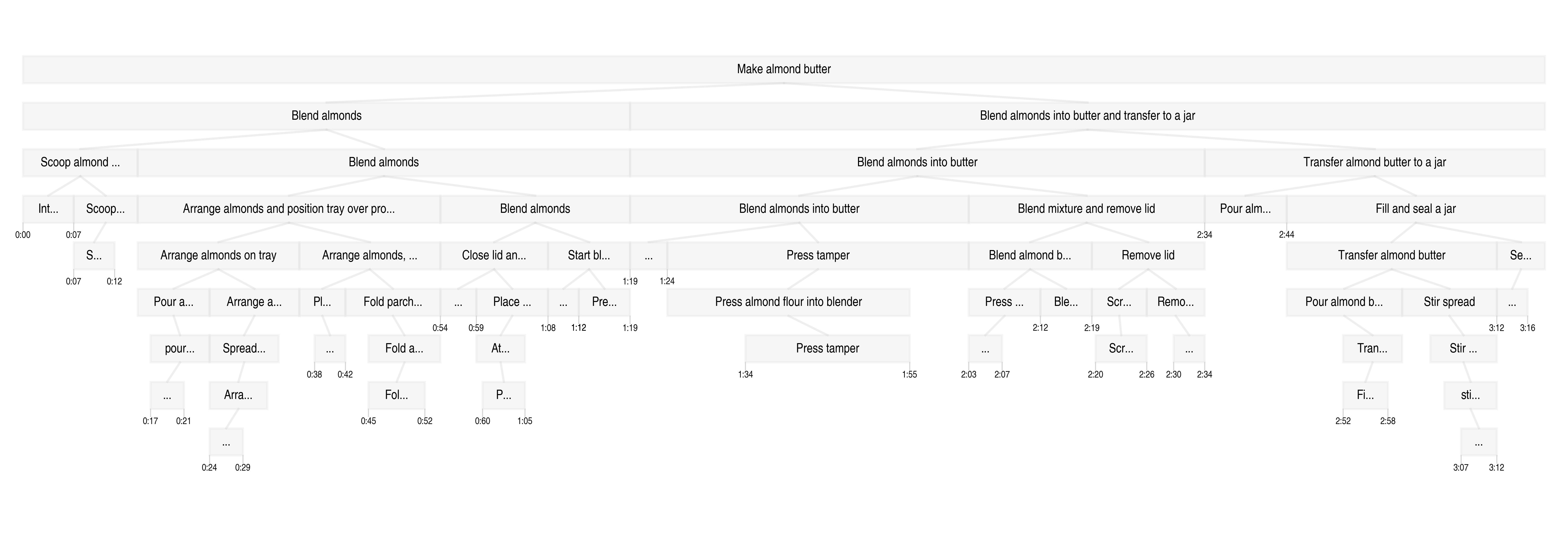Select the 'Pour almond b...' node

[1343, 302]
